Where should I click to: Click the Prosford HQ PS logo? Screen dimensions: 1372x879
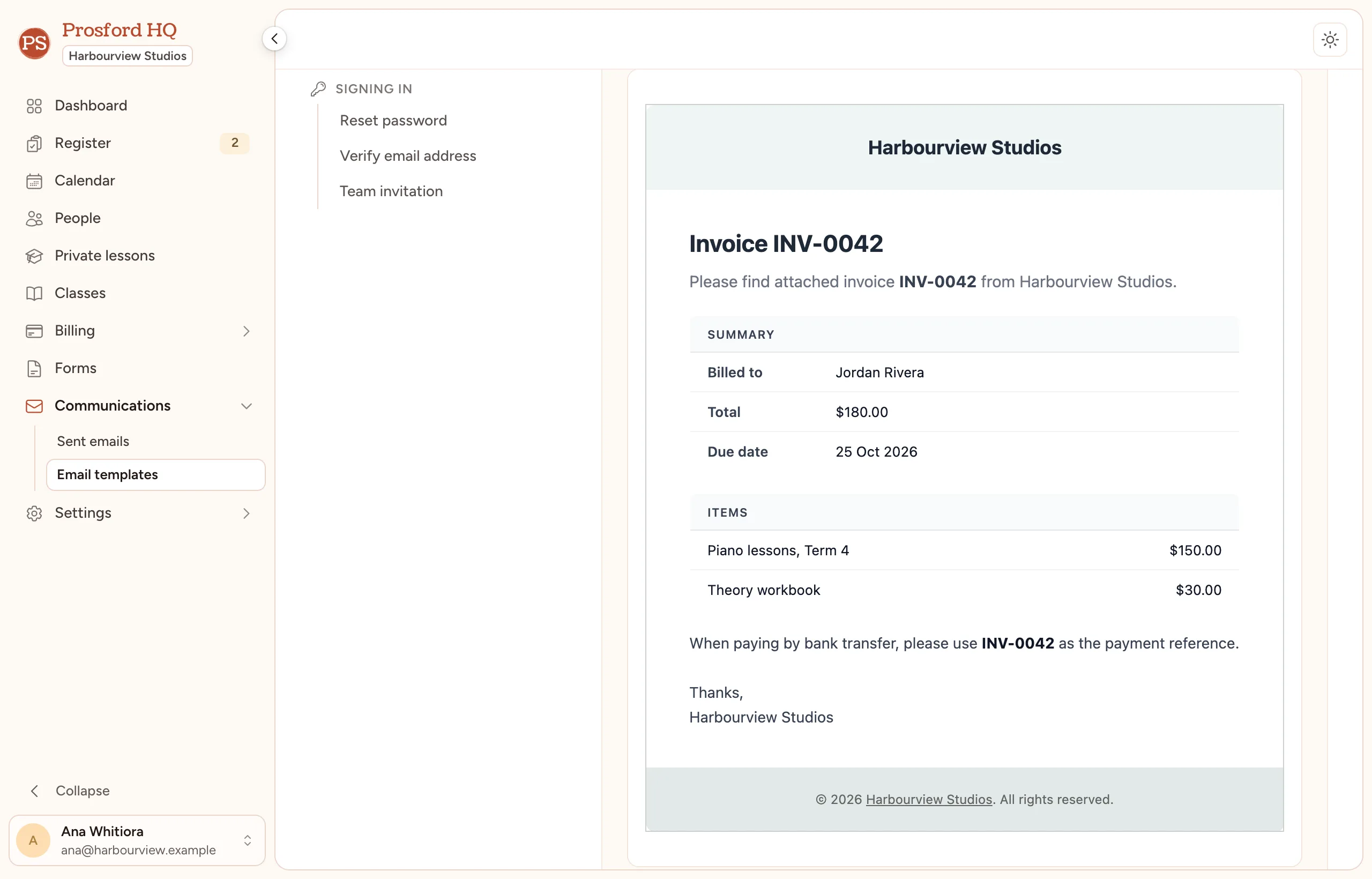coord(34,43)
